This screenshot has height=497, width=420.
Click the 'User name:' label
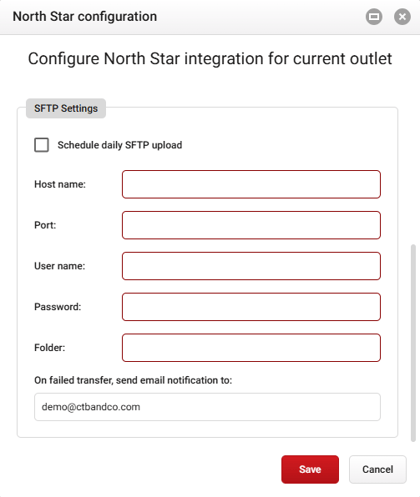(x=60, y=266)
